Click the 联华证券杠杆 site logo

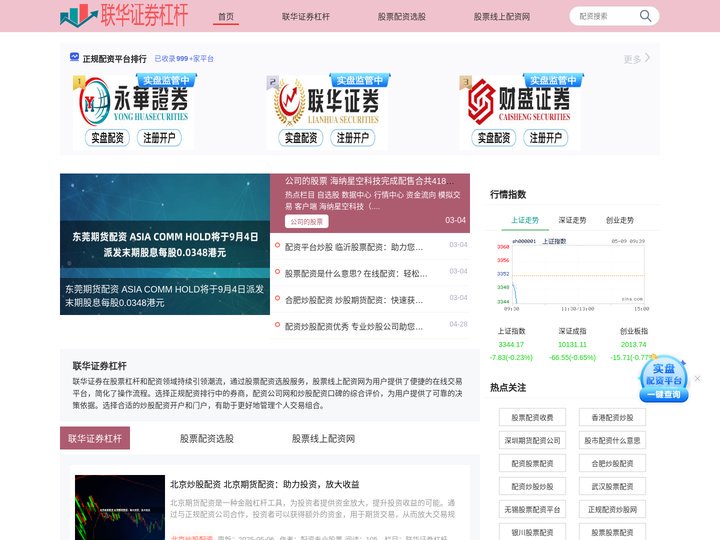pos(124,15)
